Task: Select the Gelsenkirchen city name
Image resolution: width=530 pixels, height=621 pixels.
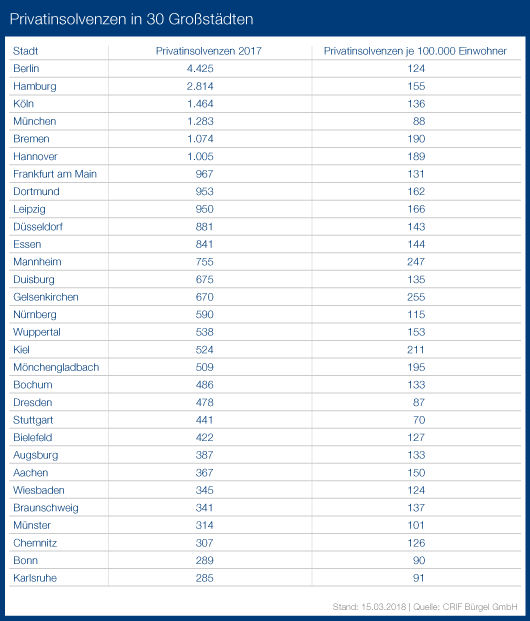Action: pyautogui.click(x=46, y=297)
